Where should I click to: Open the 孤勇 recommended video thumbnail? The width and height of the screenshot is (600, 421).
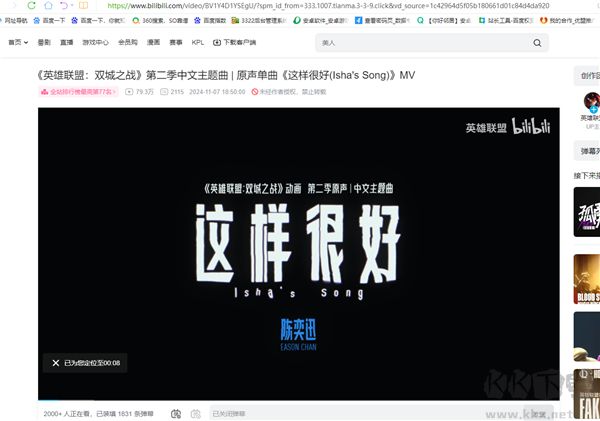587,212
